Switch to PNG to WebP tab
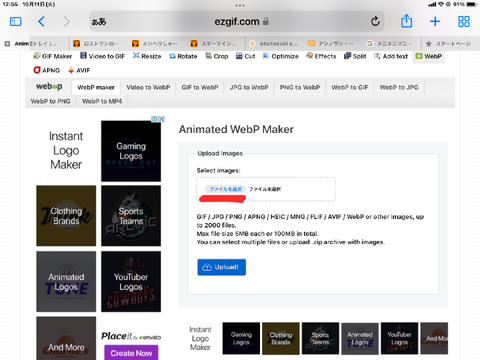 click(300, 87)
